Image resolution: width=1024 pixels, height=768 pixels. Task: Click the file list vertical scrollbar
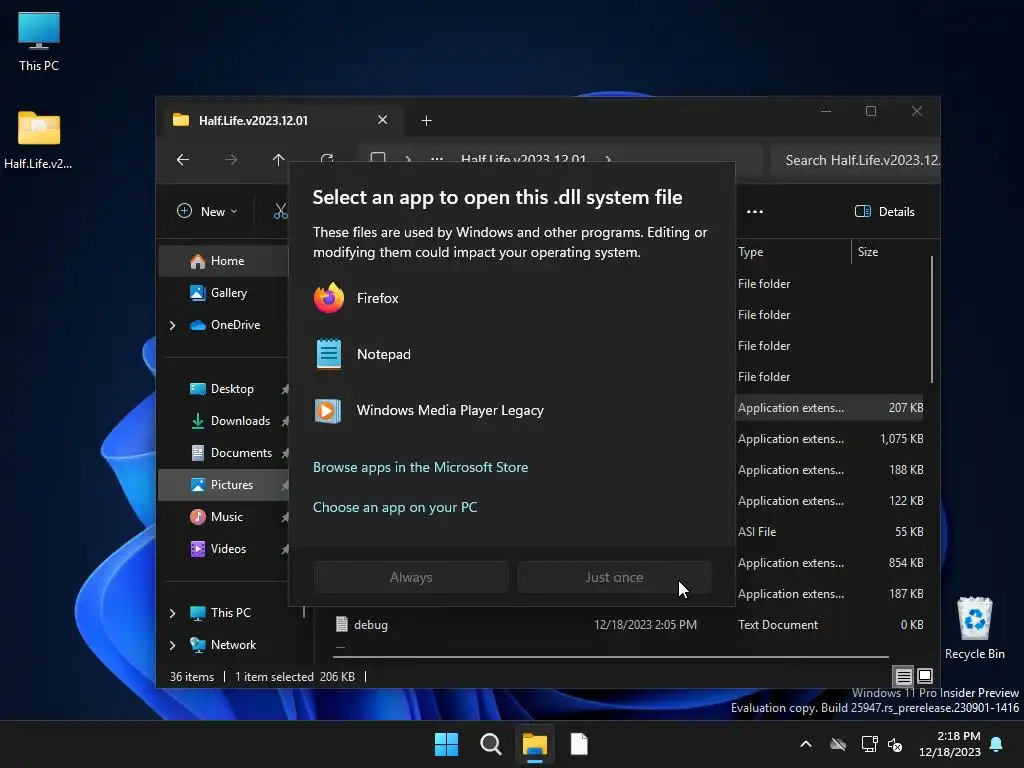point(932,319)
